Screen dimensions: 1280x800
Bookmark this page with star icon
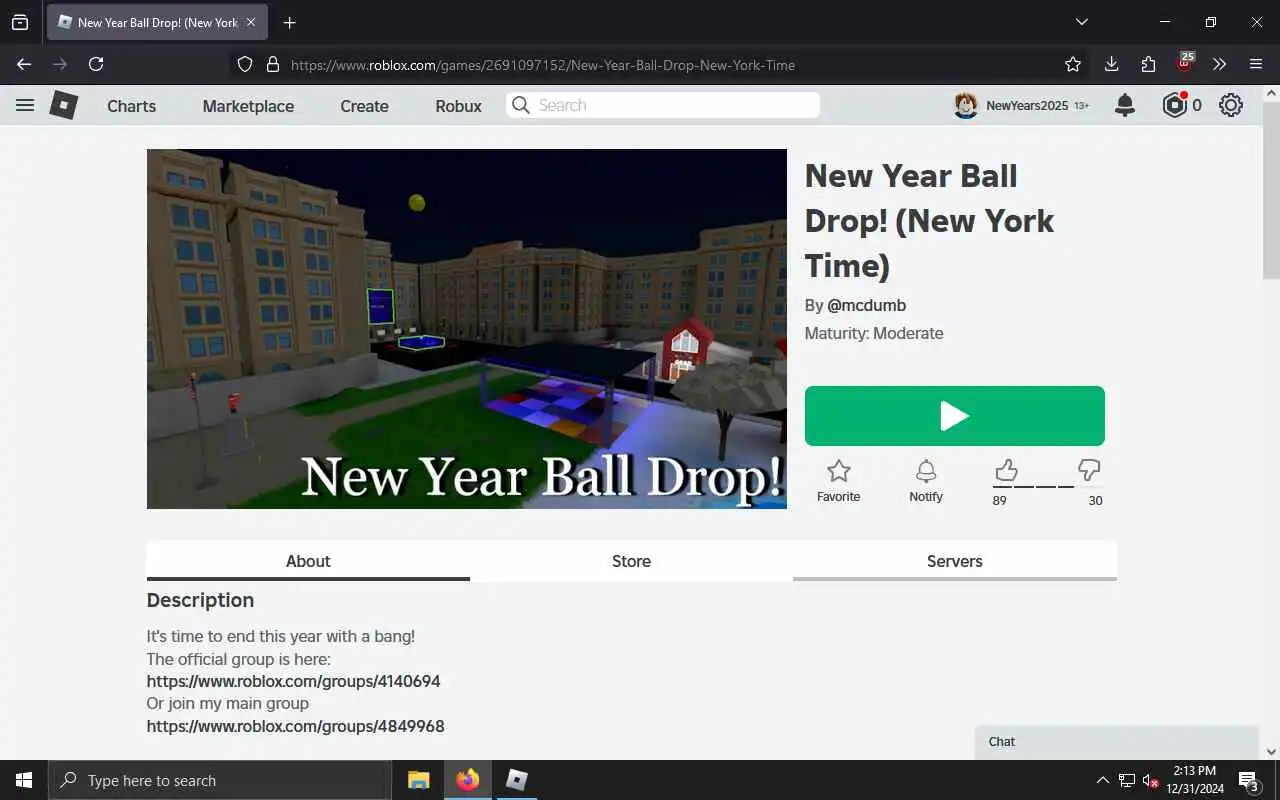coord(1073,64)
